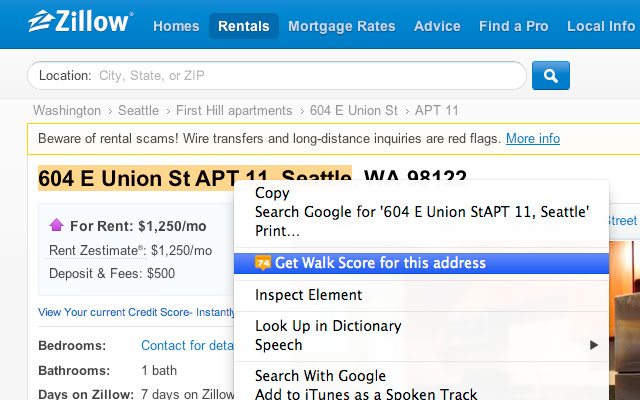Choose Copy from the context menu
Image resolution: width=640 pixels, height=400 pixels.
421,193
